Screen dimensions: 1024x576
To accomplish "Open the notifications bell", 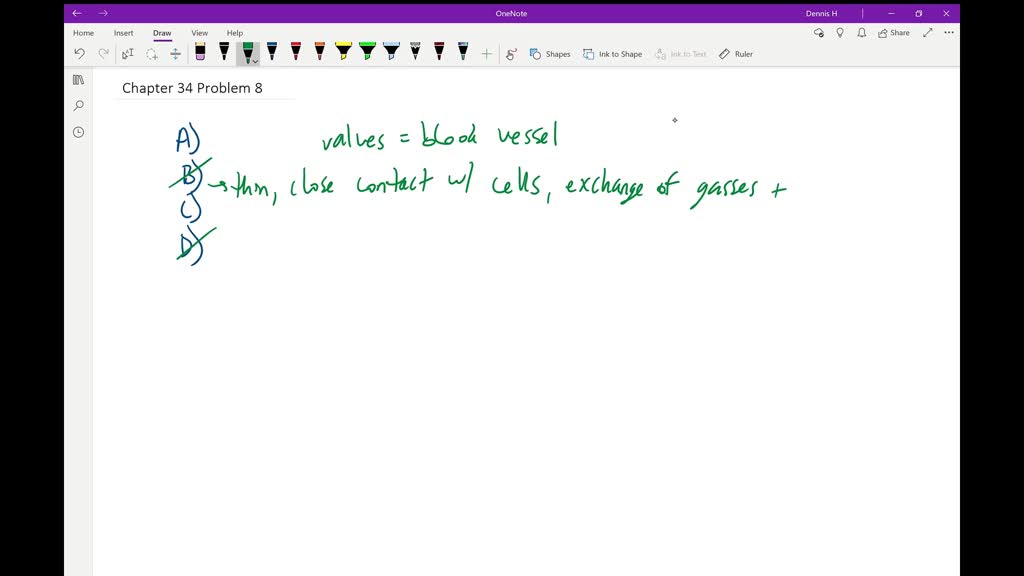I will [861, 33].
